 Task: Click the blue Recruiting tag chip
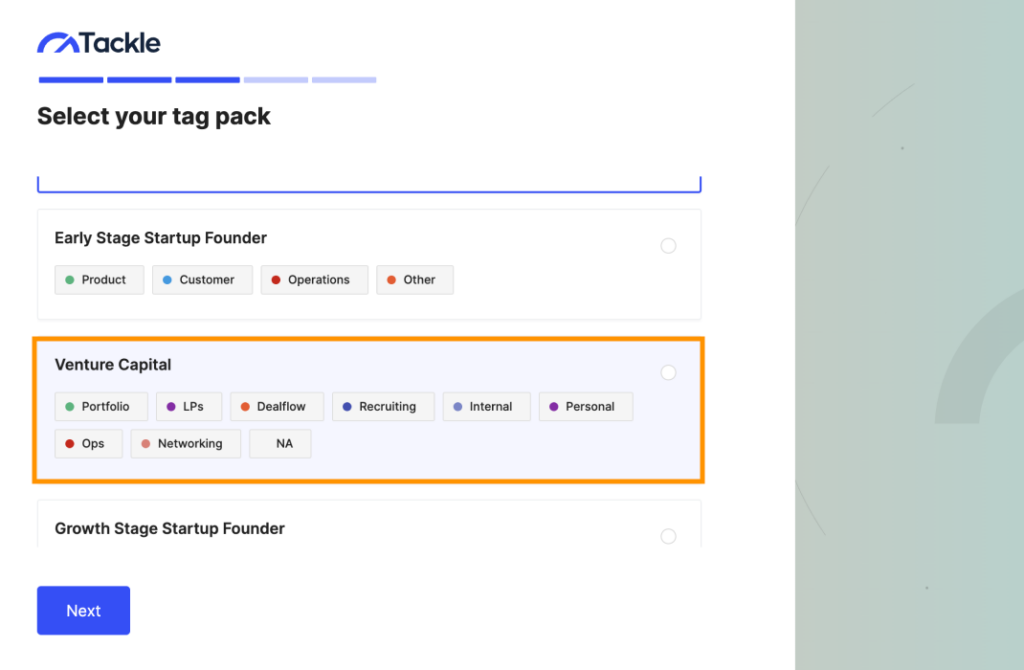pos(383,406)
